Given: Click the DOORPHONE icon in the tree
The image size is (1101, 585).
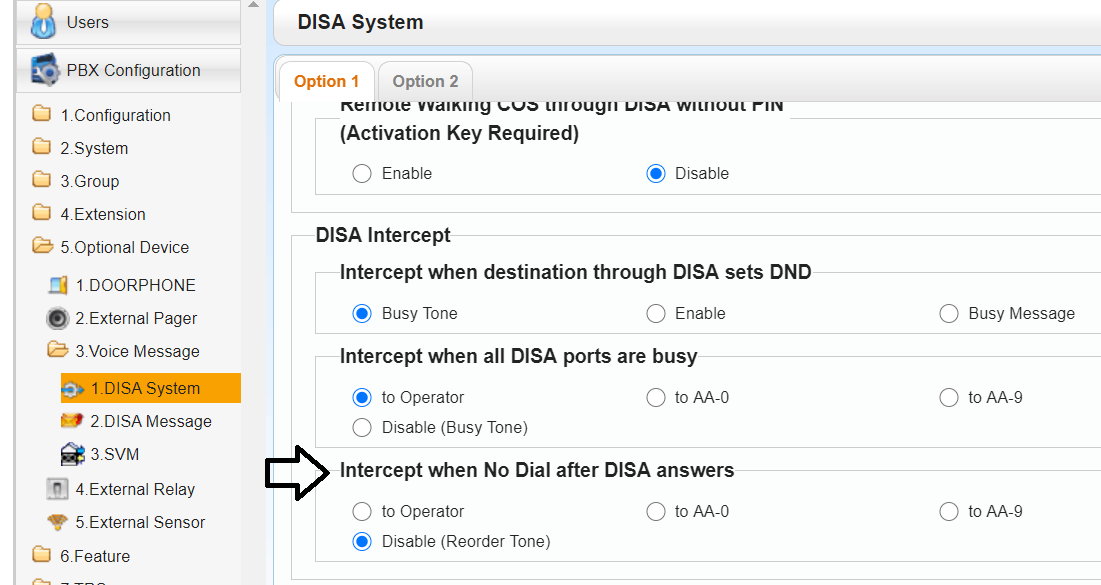Looking at the screenshot, I should (58, 285).
